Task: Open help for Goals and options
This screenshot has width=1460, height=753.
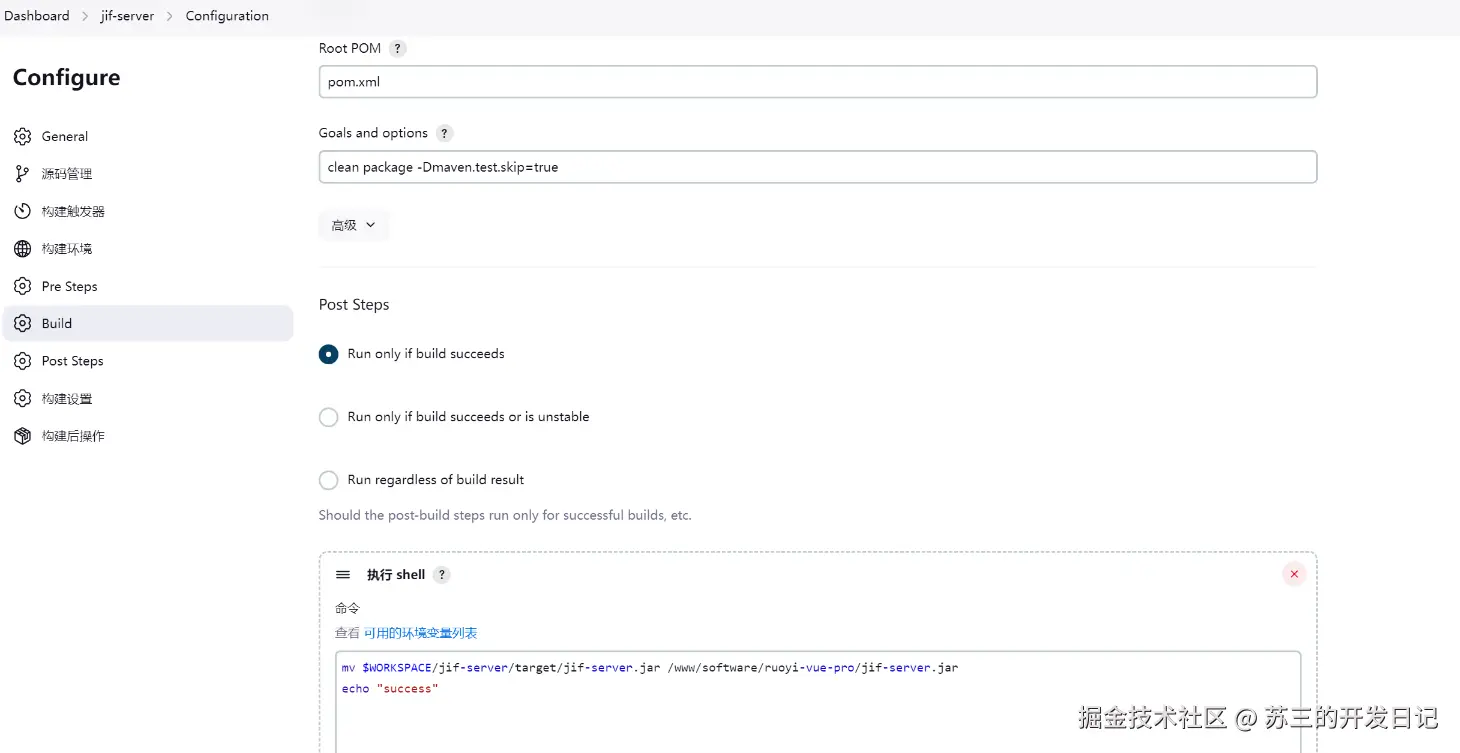Action: [444, 133]
